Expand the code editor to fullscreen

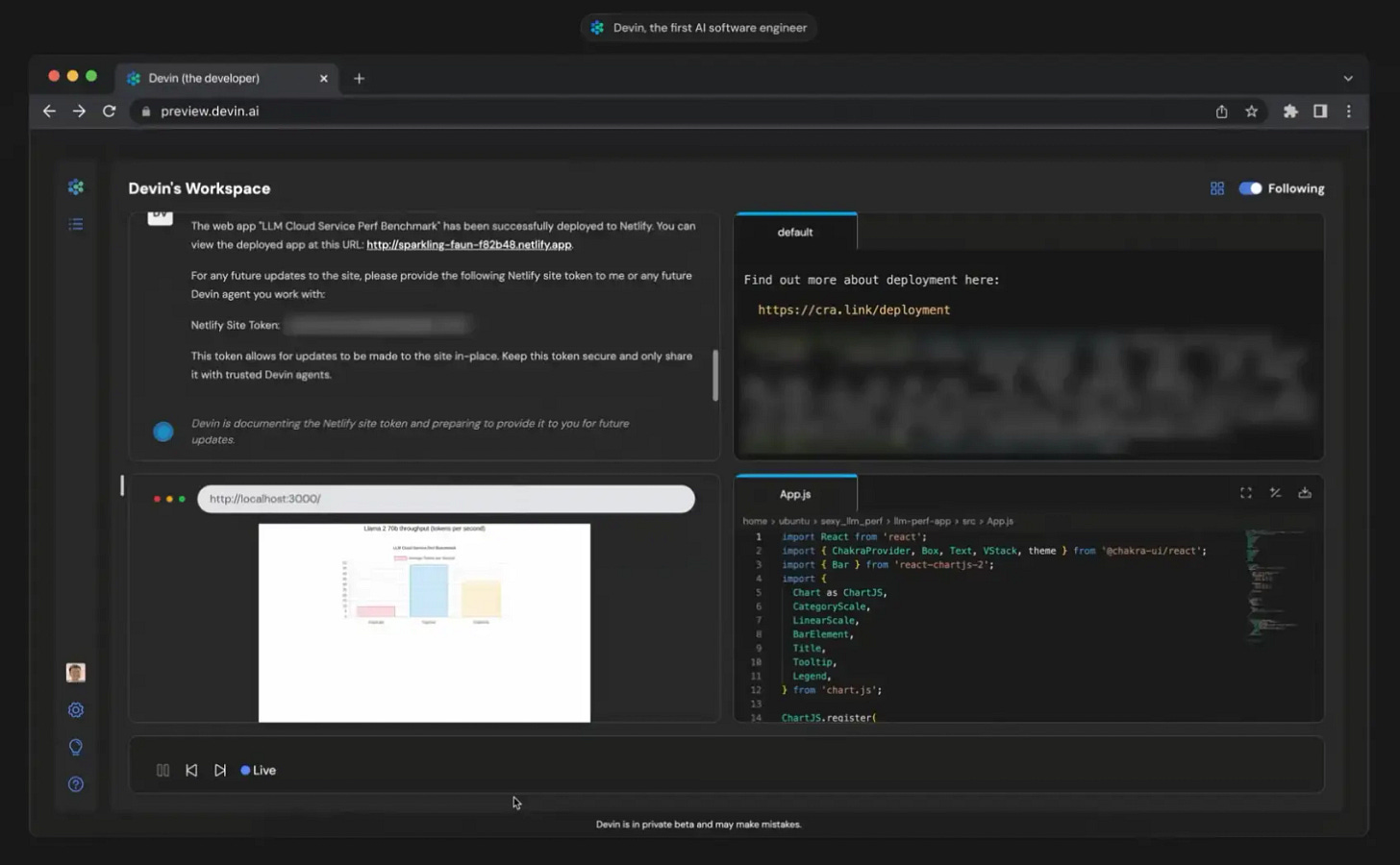pyautogui.click(x=1246, y=493)
